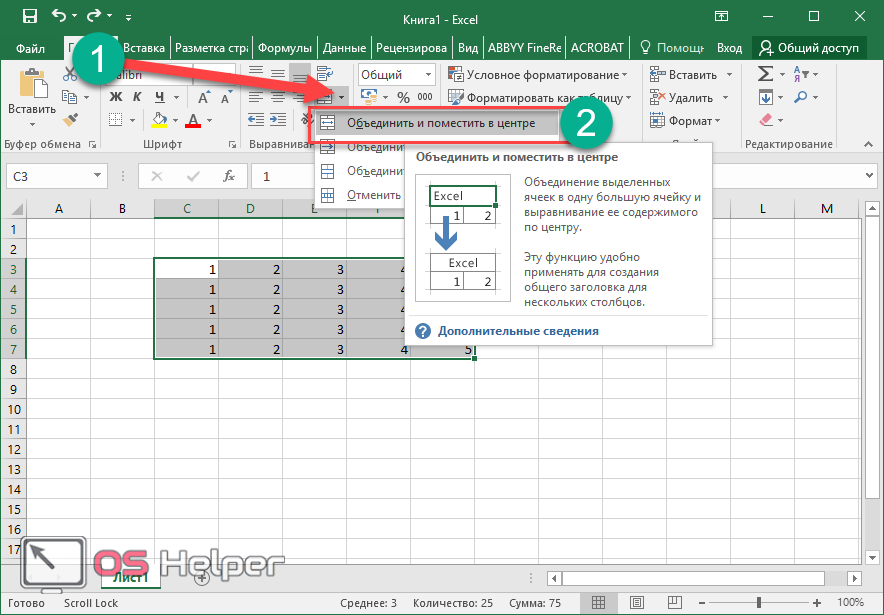Decrease font size with small A icon

click(226, 97)
